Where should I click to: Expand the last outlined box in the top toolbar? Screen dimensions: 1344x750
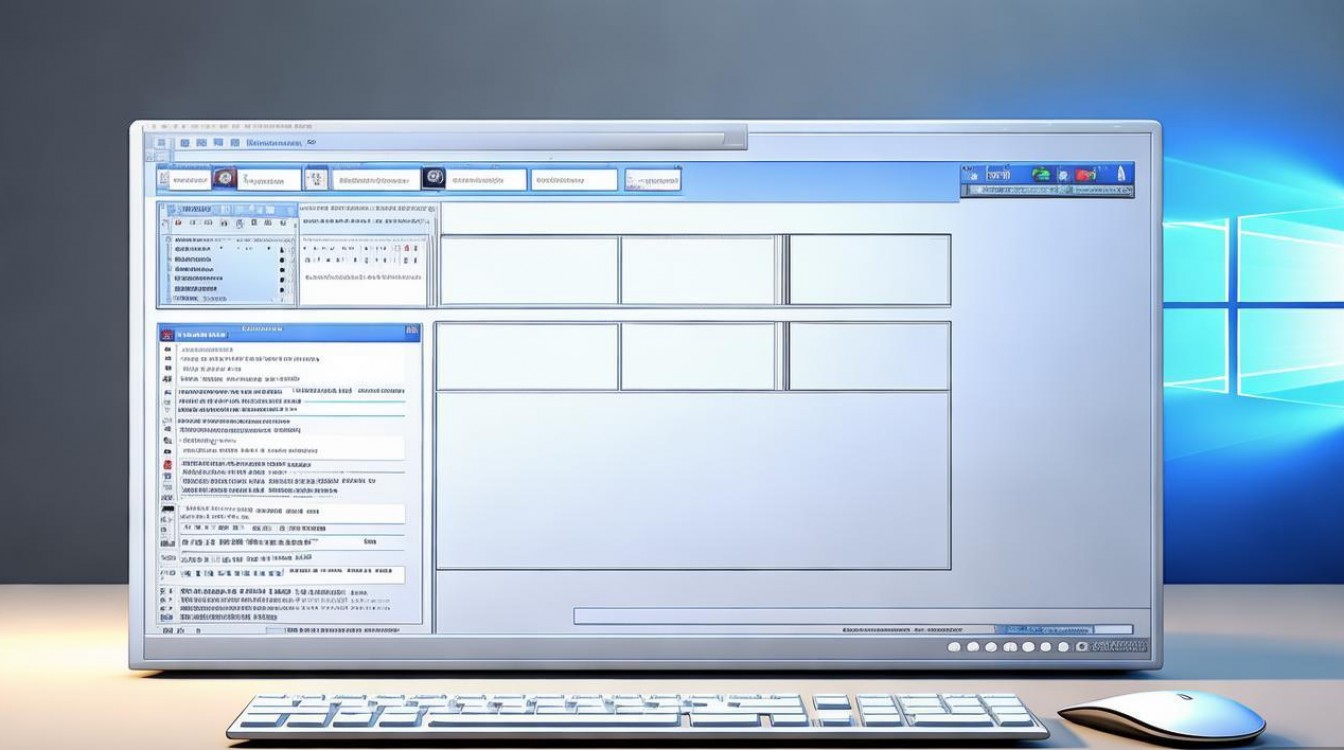coord(652,180)
